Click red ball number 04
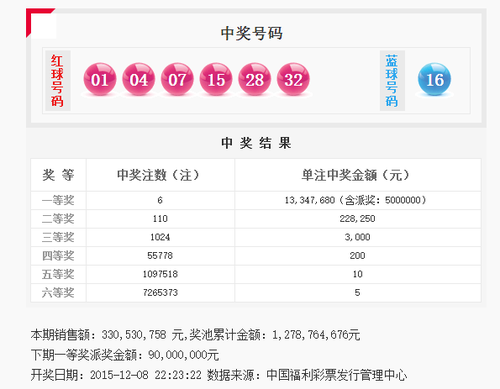This screenshot has width=500, height=389. tap(138, 79)
